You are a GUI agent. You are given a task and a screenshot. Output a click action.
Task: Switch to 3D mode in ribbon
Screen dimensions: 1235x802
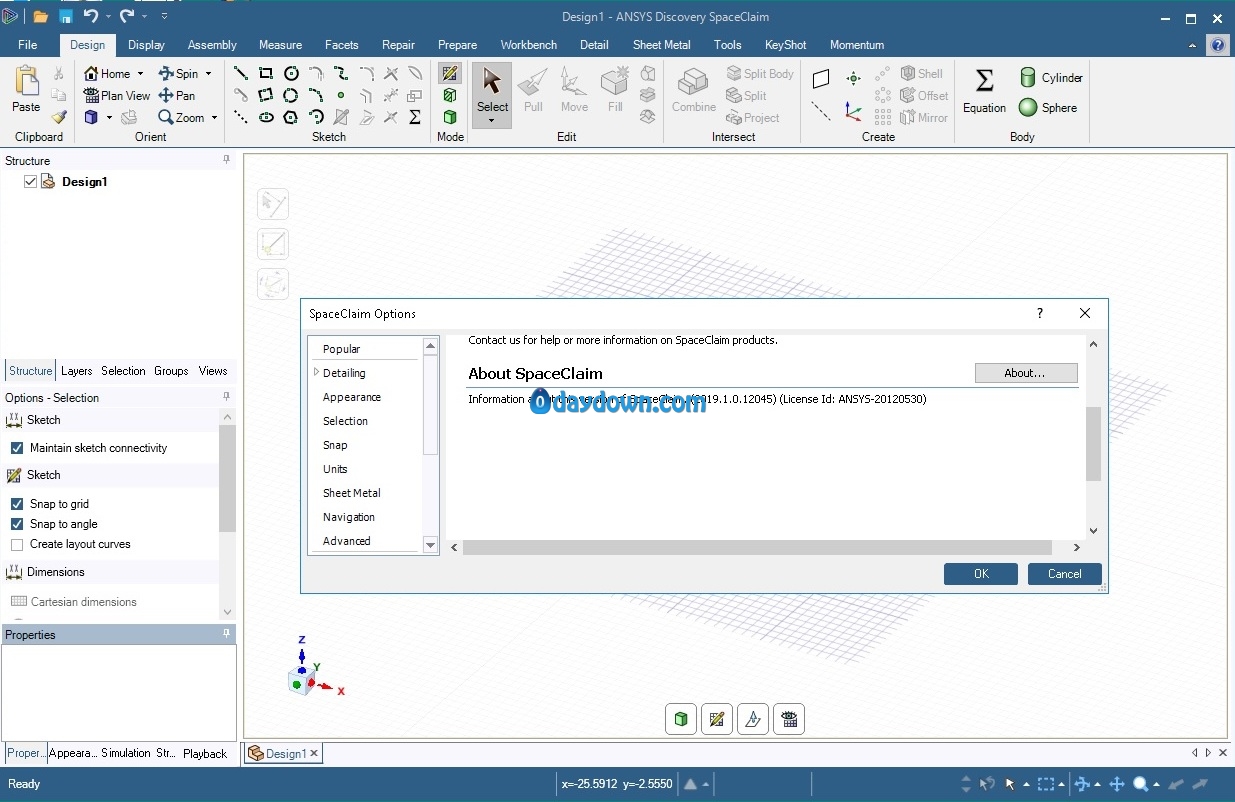point(450,117)
